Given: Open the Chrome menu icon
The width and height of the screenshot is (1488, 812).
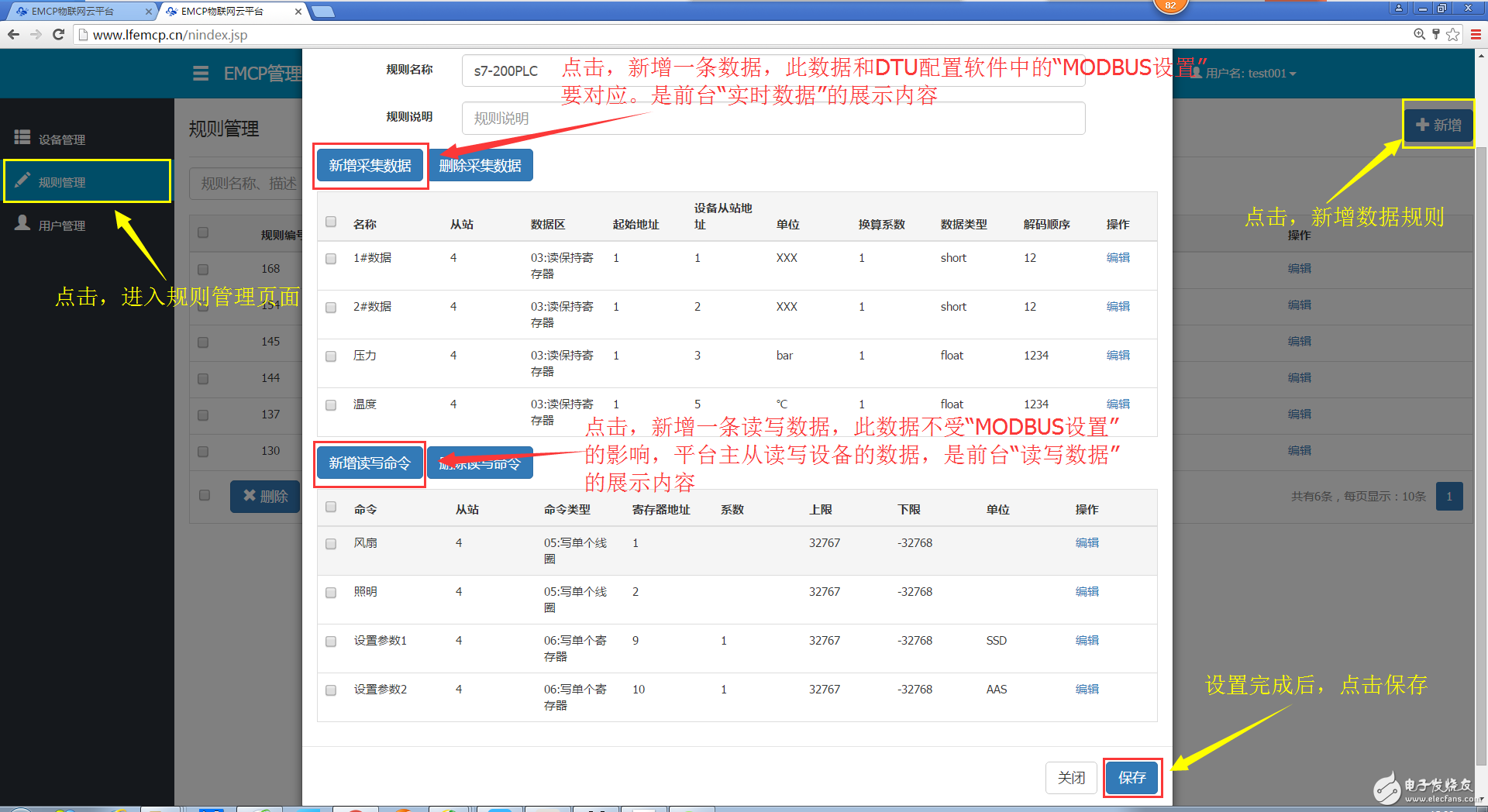Looking at the screenshot, I should (x=1476, y=34).
